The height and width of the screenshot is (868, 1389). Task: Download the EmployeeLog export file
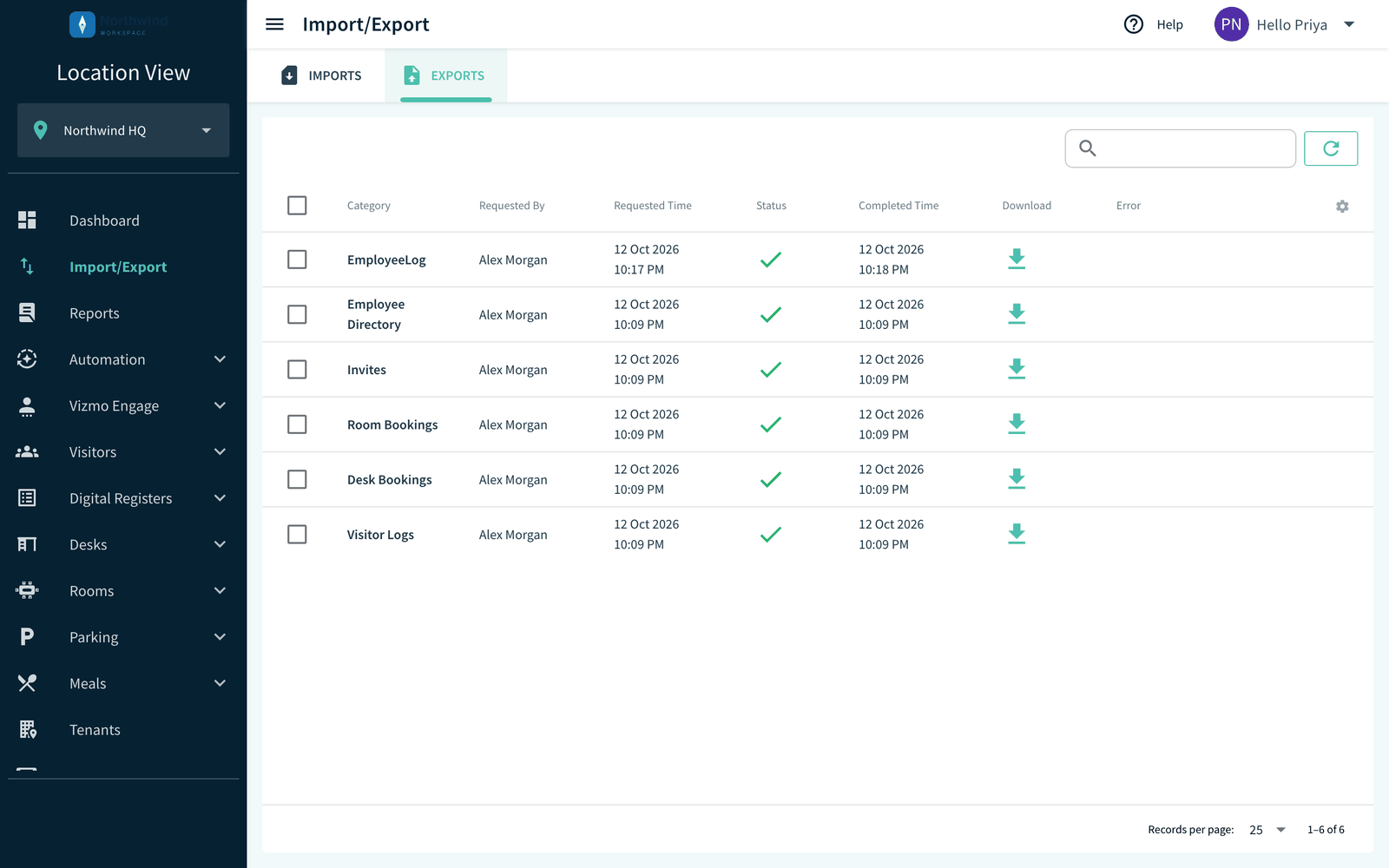(1017, 259)
